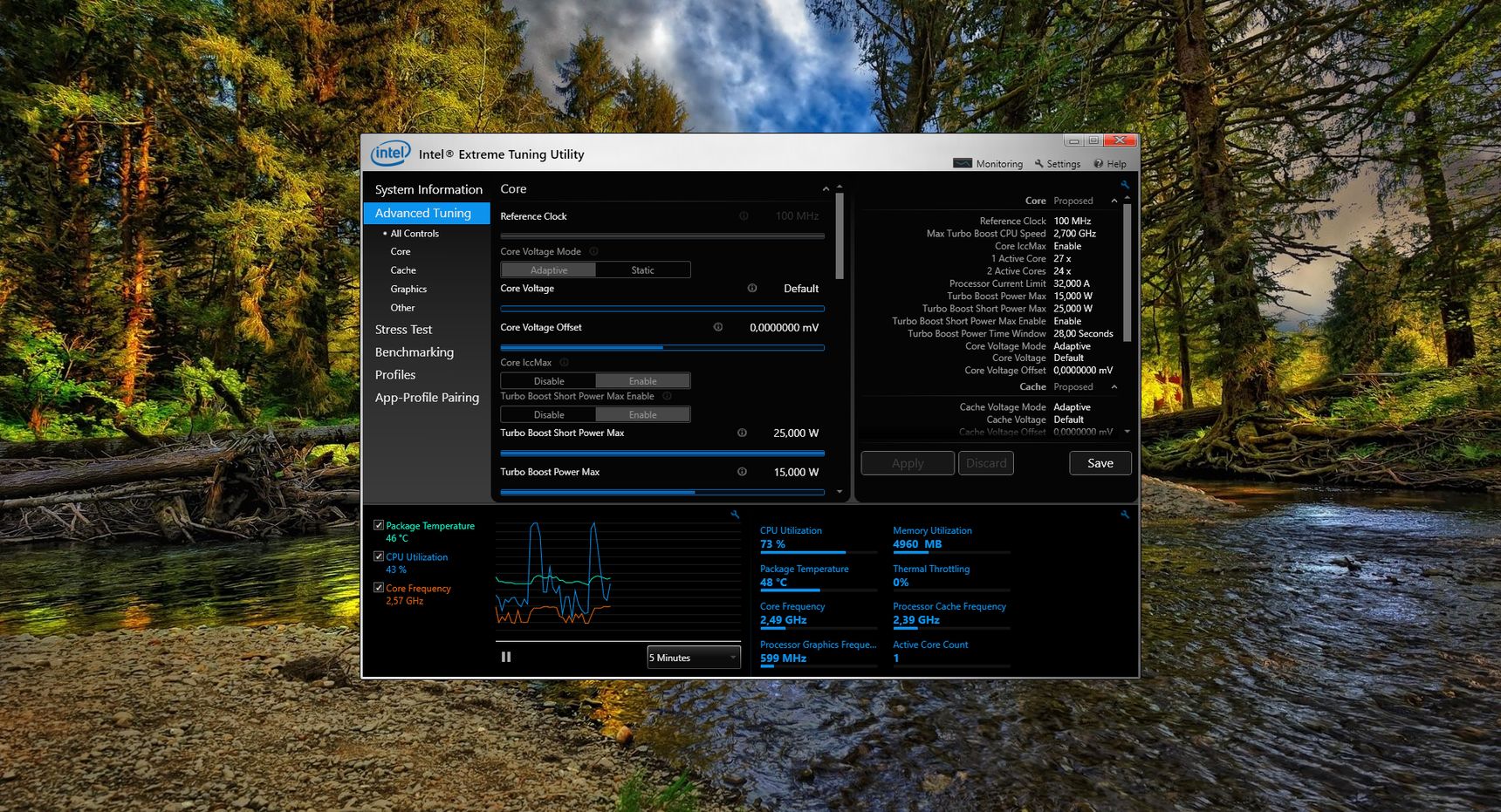
Task: Collapse Core Proposed summary section
Action: click(1114, 201)
